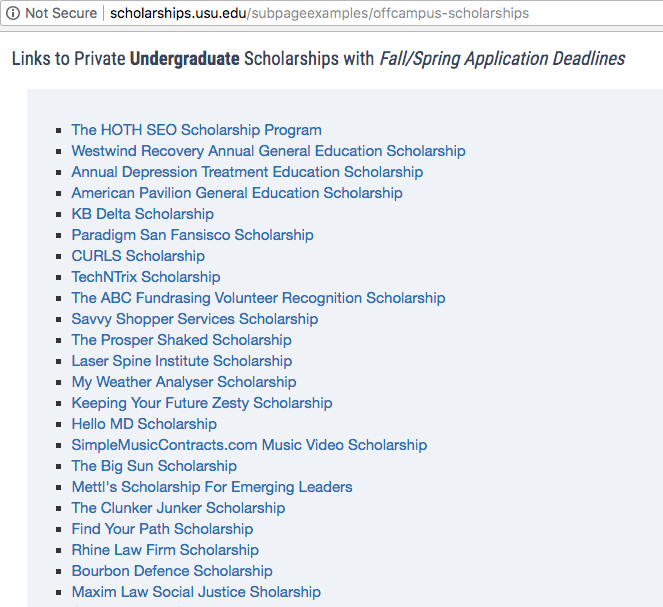The width and height of the screenshot is (663, 607).
Task: Open American Pavilion General Education Scholarship
Action: coord(237,193)
